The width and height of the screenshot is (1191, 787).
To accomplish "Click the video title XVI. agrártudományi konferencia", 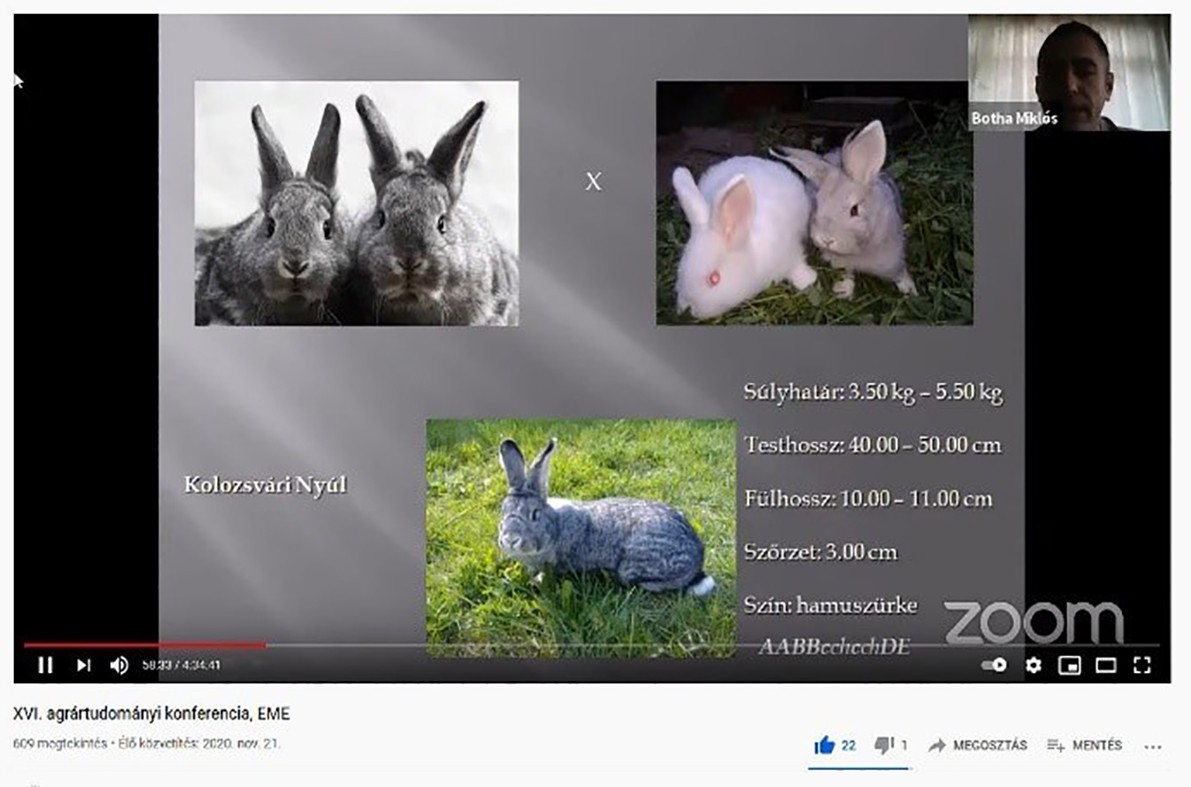I will (x=151, y=714).
